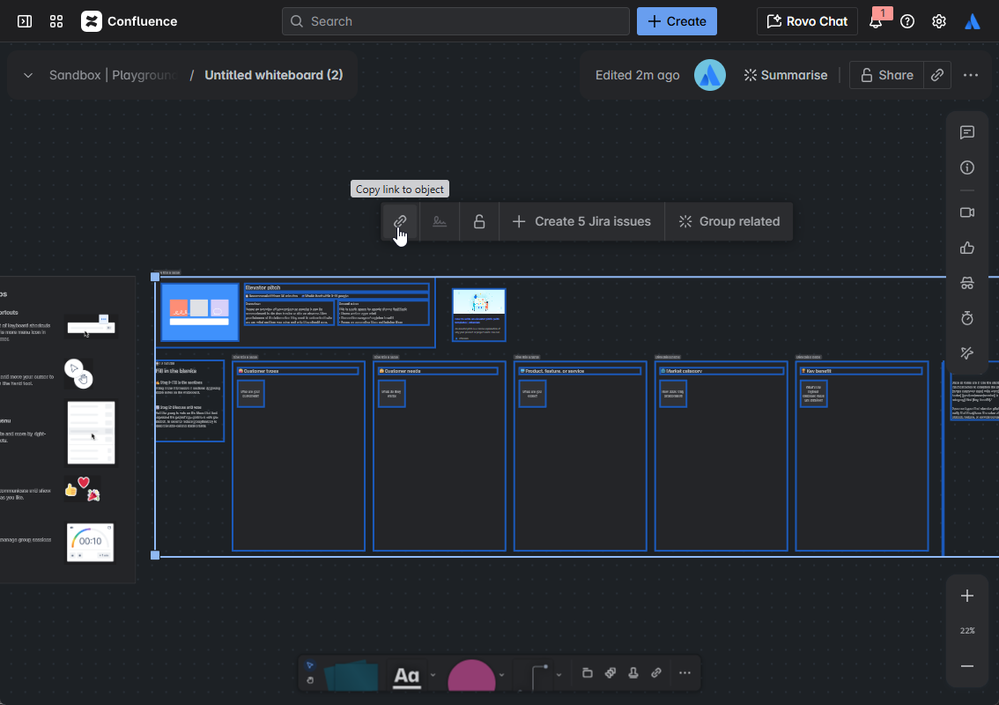Click the squiggle icon in floating toolbar
999x705 pixels.
pos(440,222)
